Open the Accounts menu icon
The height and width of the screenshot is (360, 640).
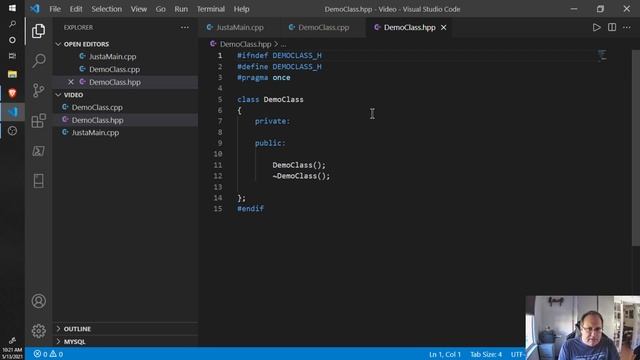tap(38, 301)
